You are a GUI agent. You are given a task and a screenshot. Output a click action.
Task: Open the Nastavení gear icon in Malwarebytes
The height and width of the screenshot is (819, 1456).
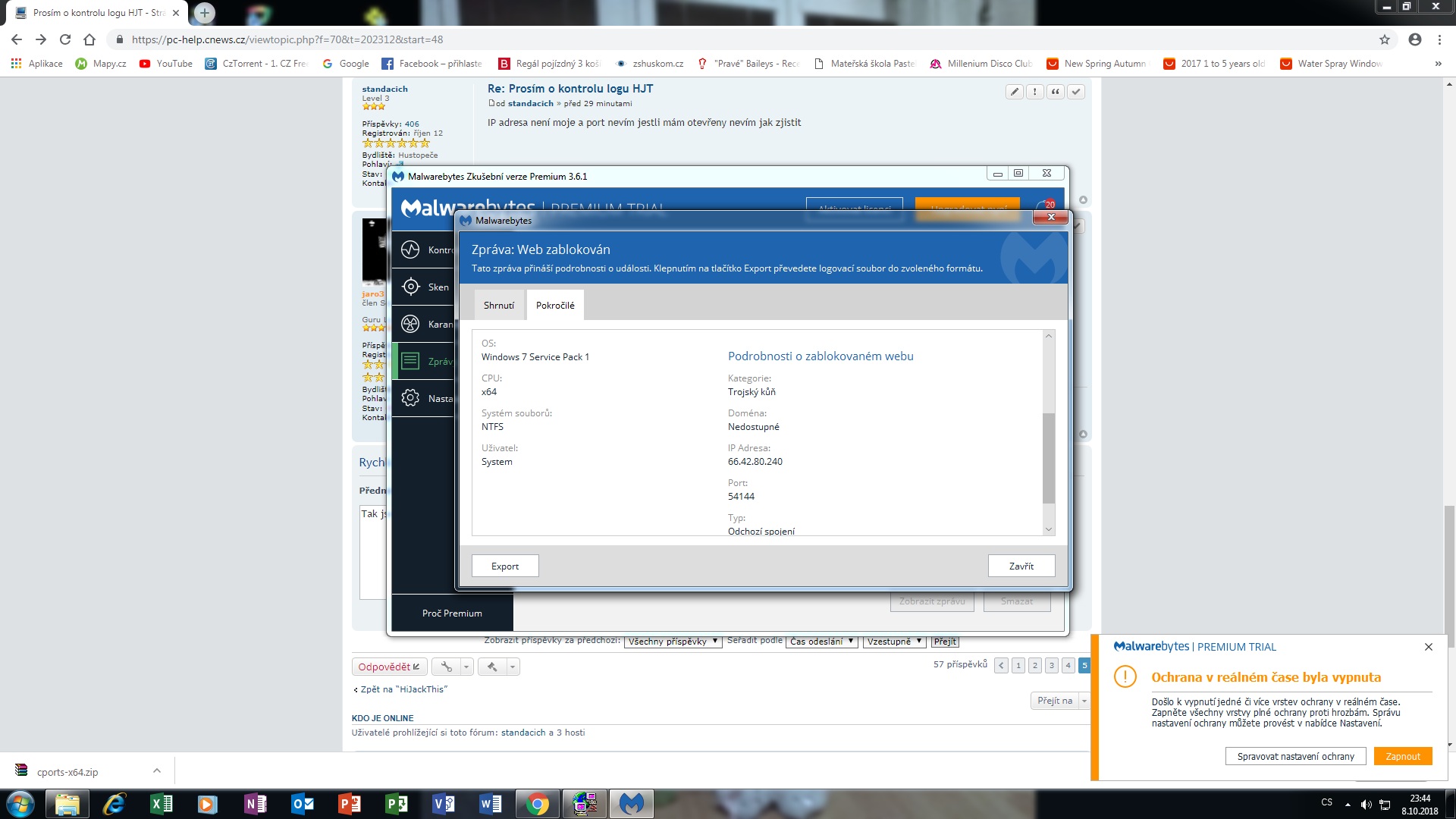(x=410, y=398)
